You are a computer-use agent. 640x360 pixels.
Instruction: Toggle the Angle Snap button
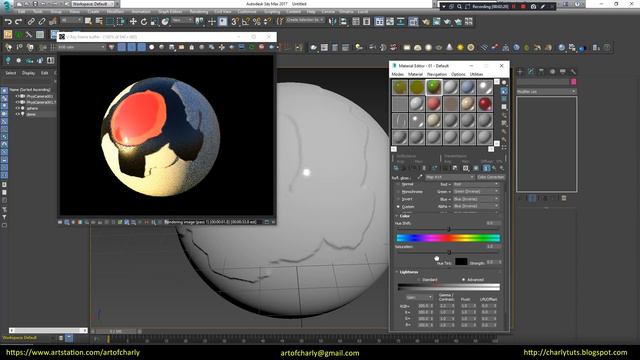pyautogui.click(x=246, y=21)
